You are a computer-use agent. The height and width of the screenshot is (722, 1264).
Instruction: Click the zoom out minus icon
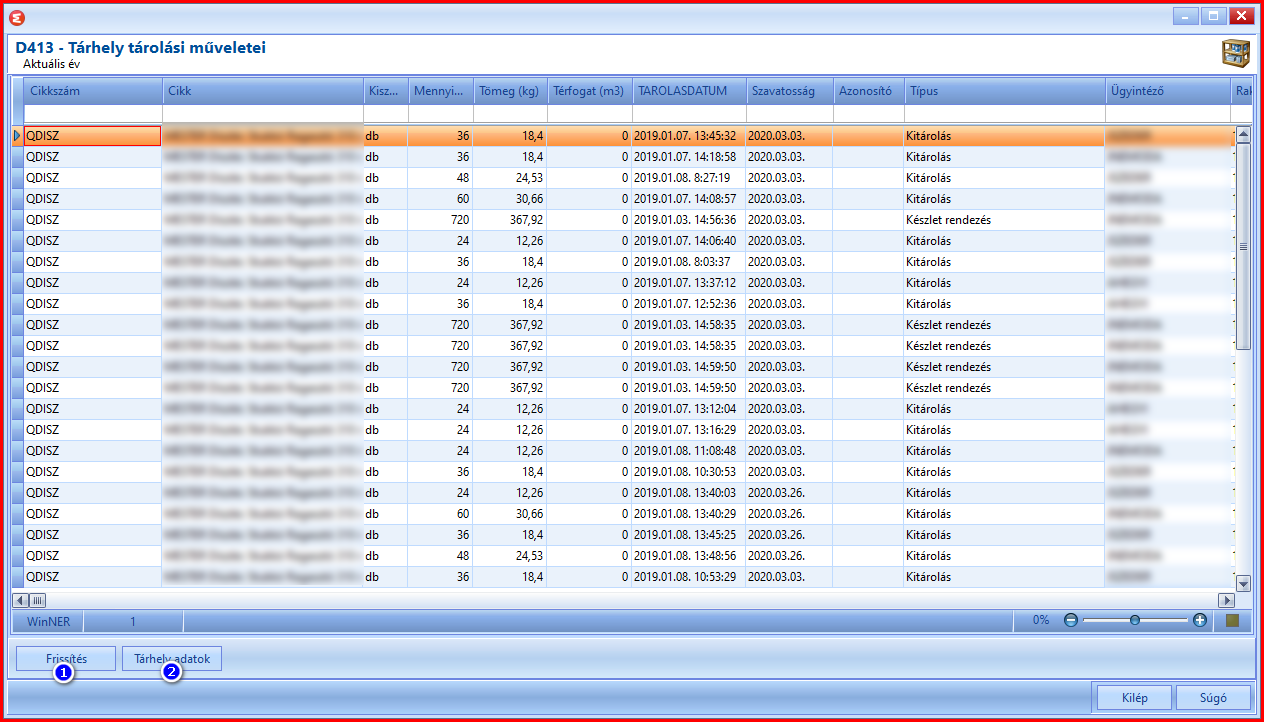[1071, 620]
